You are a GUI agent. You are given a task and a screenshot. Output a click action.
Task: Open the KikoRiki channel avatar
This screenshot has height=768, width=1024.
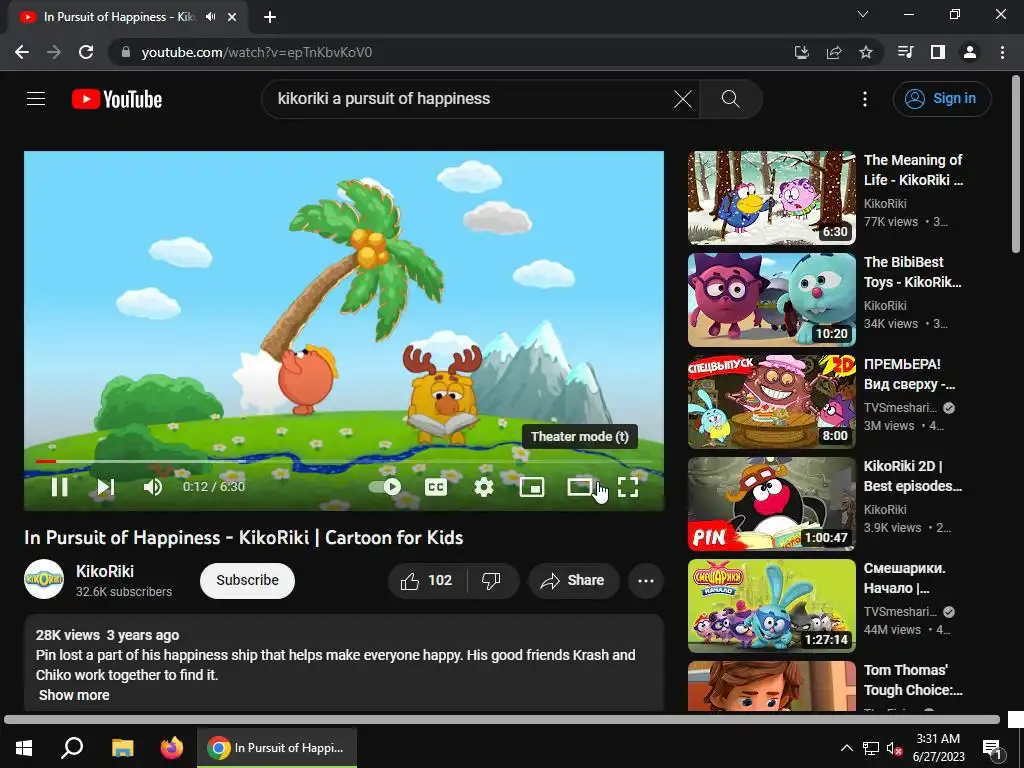[44, 579]
